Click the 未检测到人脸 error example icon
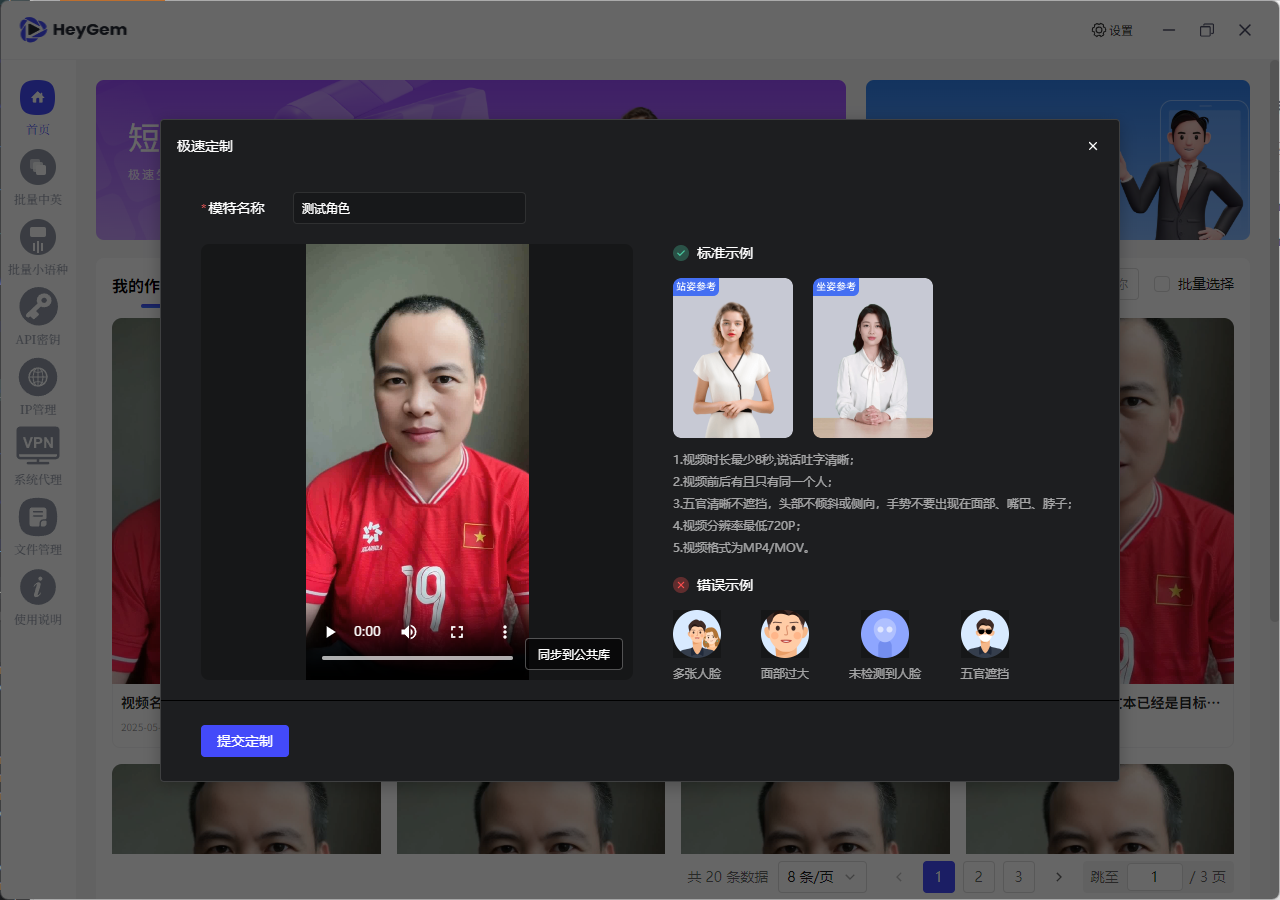1280x900 pixels. click(x=885, y=634)
